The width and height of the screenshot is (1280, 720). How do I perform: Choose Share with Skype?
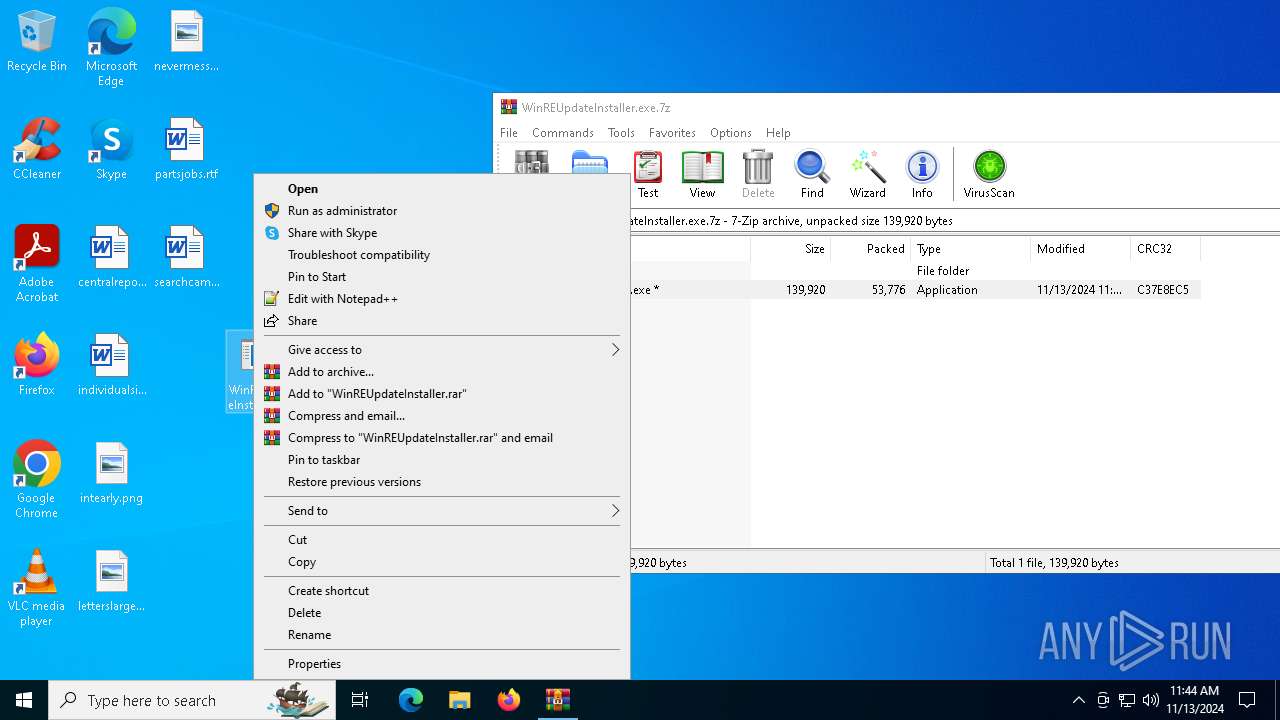click(x=442, y=233)
